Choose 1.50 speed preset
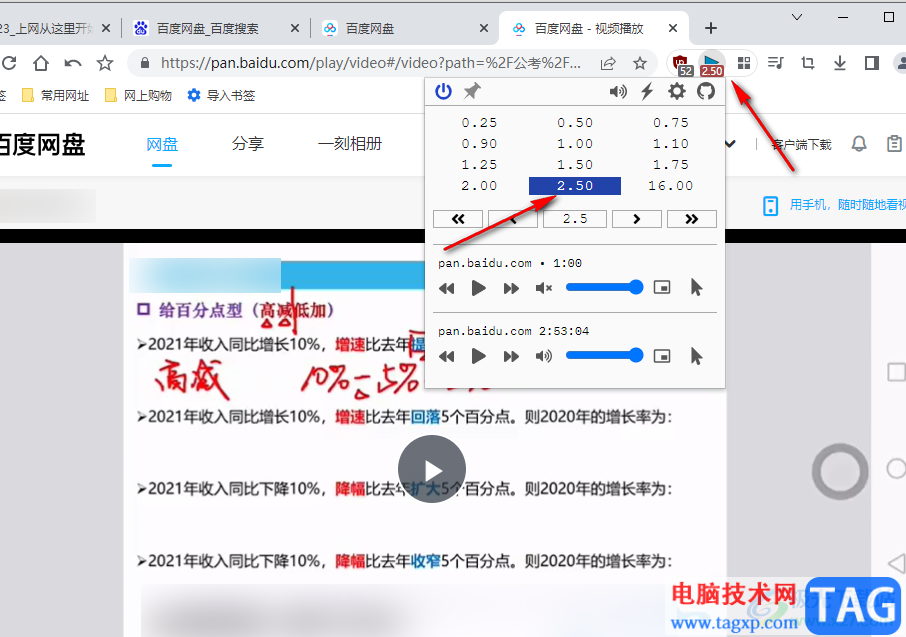The height and width of the screenshot is (637, 906). click(575, 165)
